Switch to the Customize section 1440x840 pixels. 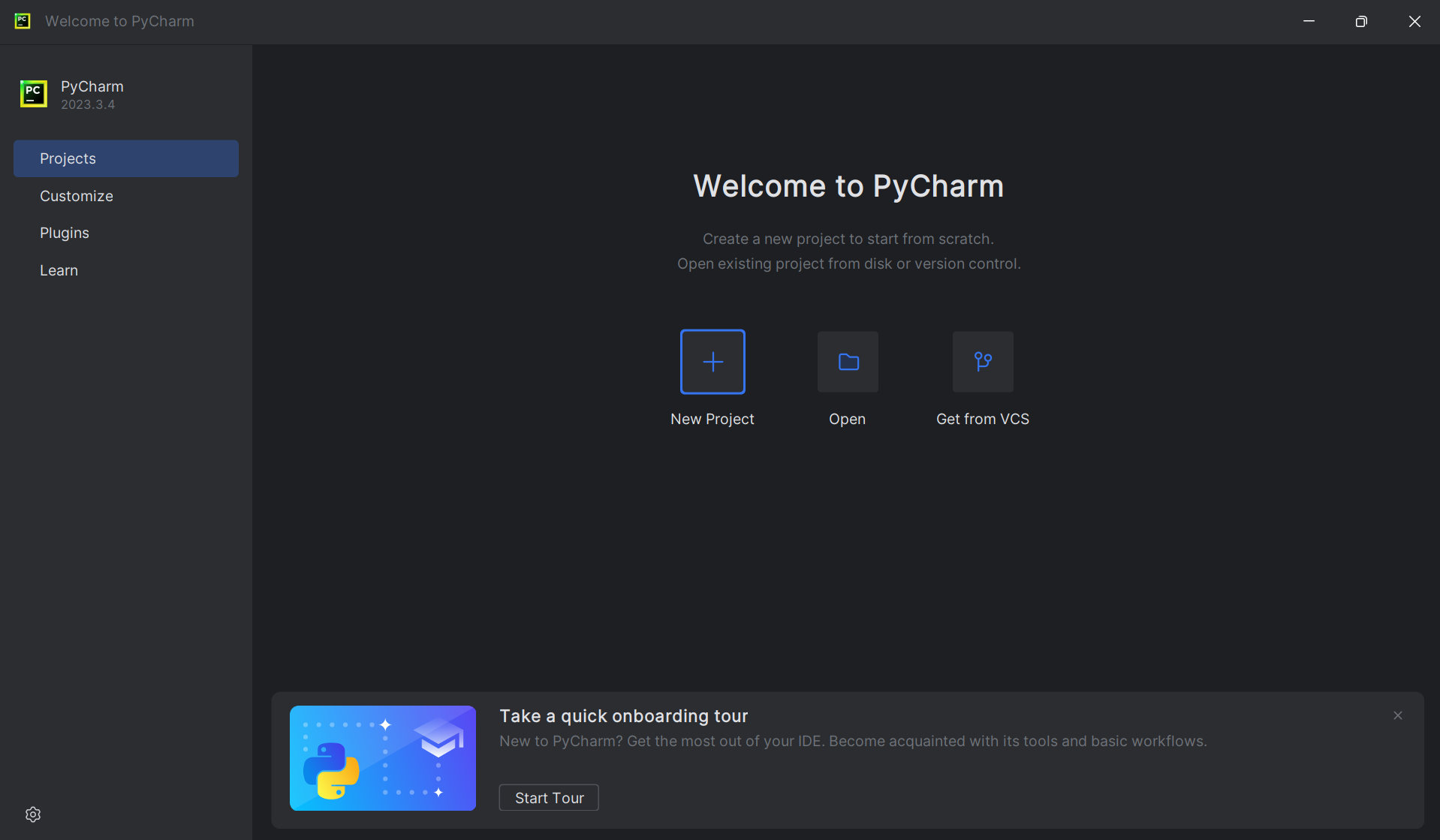pos(76,196)
